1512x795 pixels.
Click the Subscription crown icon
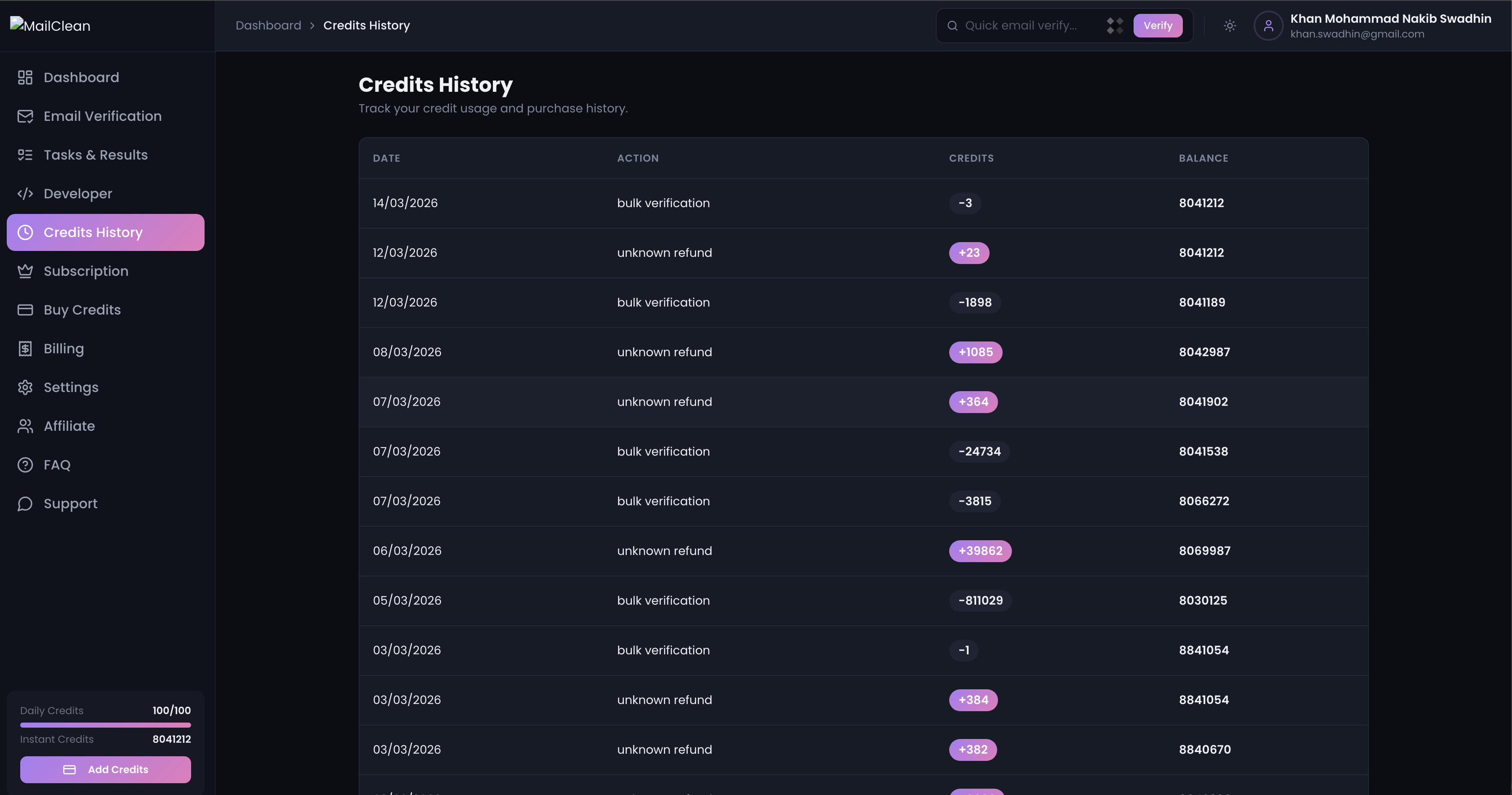click(x=25, y=271)
